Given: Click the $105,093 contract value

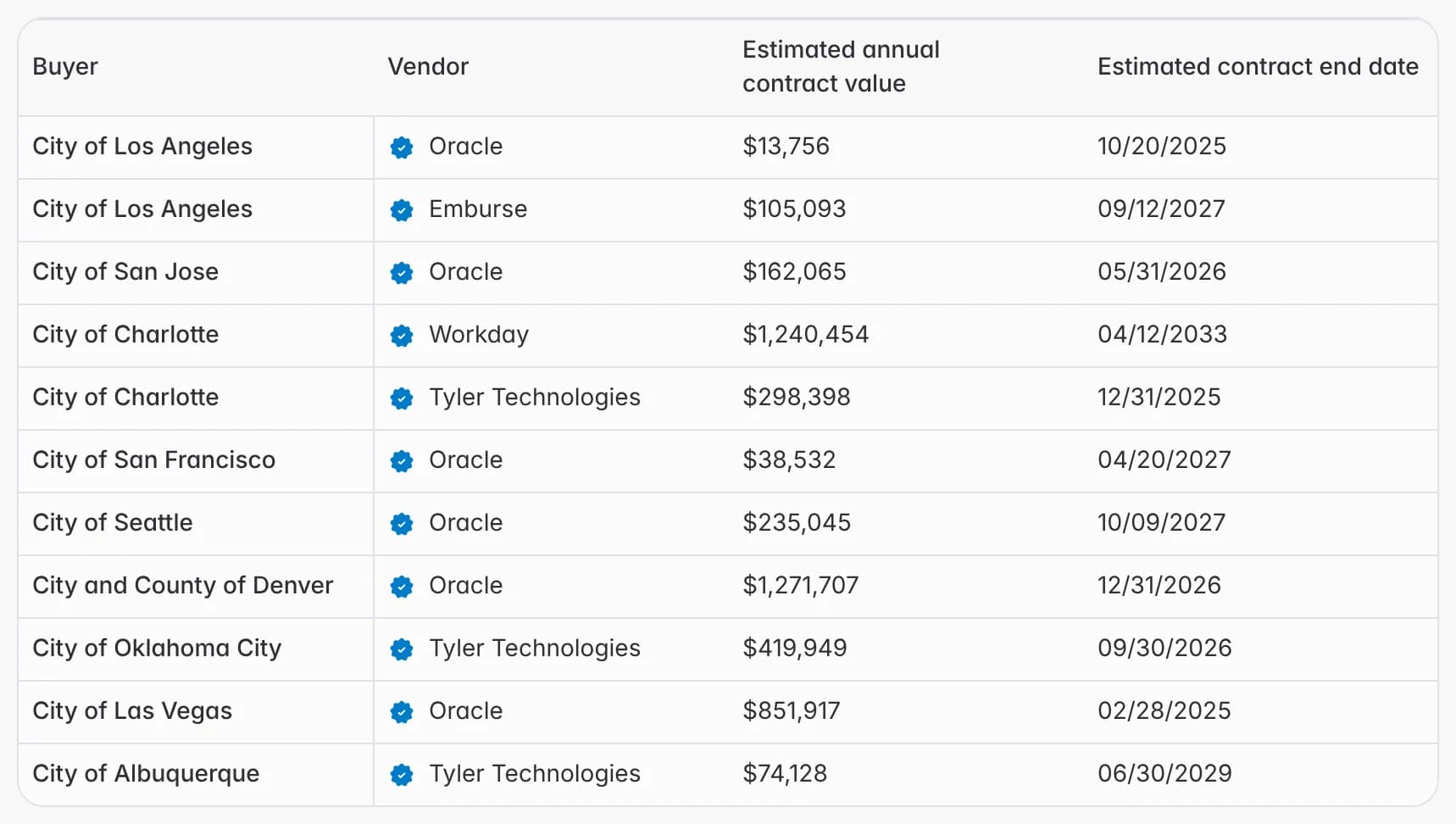Looking at the screenshot, I should (x=794, y=209).
